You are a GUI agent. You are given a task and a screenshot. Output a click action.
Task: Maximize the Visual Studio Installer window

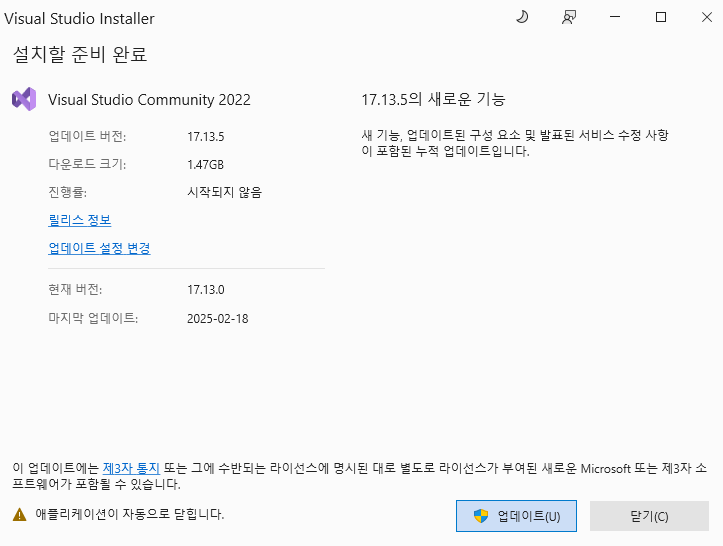coord(661,17)
